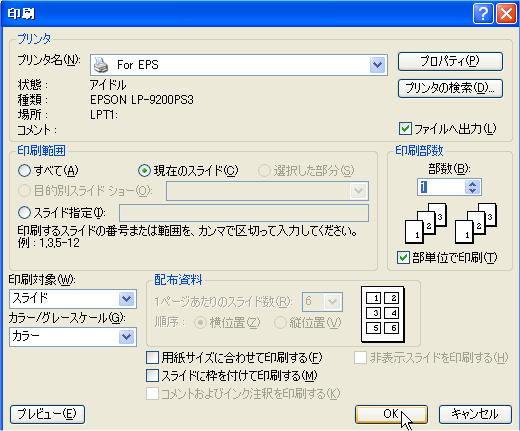The image size is (520, 431).
Task: Click the 部数 copies input field
Action: pos(441,187)
